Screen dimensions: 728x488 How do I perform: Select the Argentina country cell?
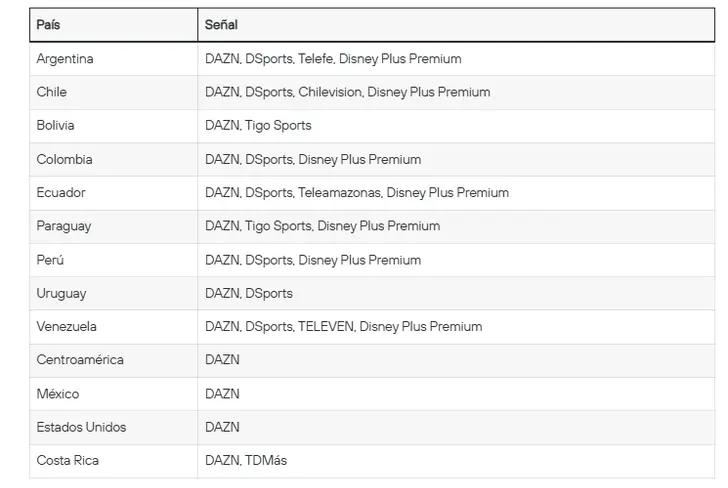coord(65,59)
